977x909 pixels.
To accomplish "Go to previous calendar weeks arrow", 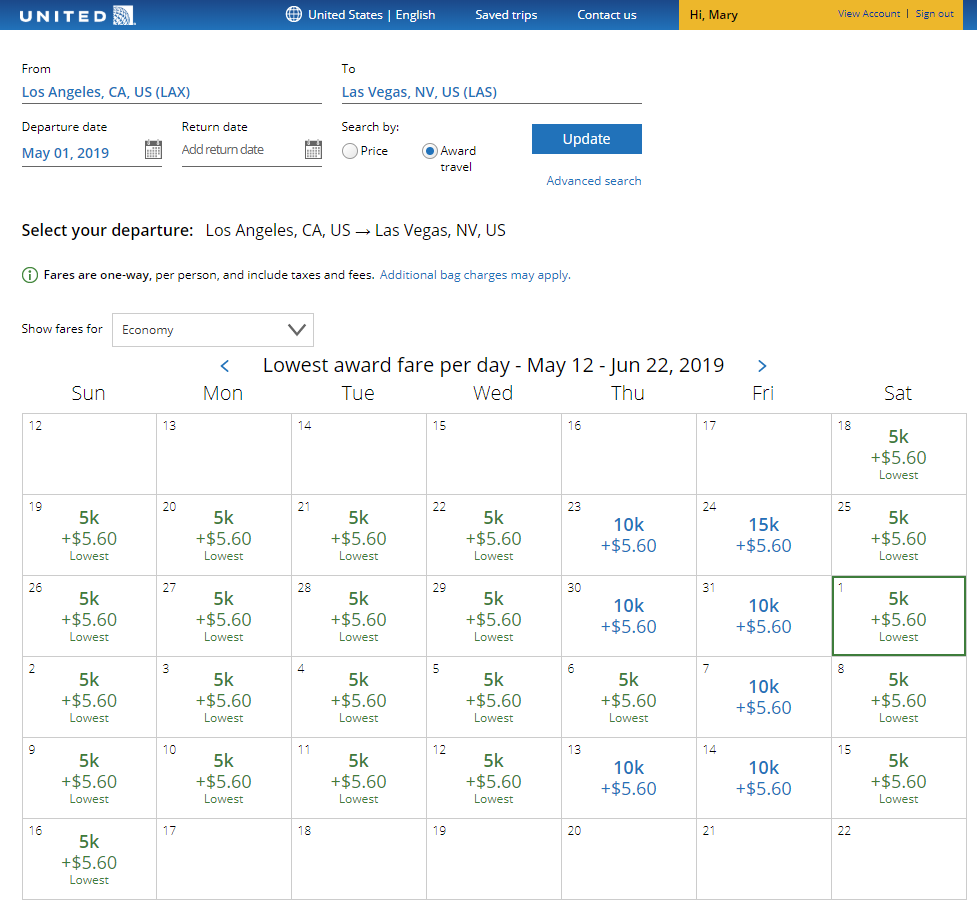I will 225,366.
